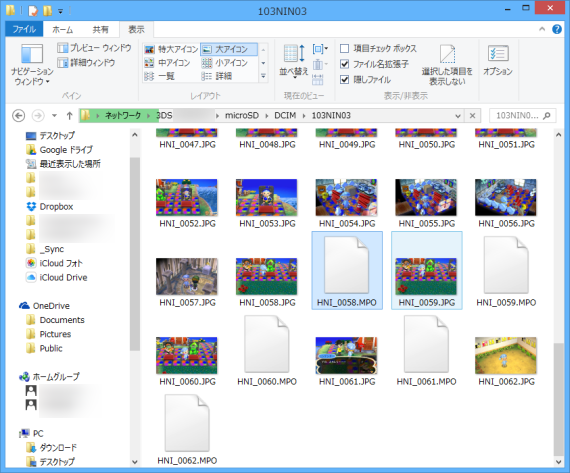Select Small Icons (小アイコン) layout
The height and width of the screenshot is (473, 570).
tap(225, 63)
